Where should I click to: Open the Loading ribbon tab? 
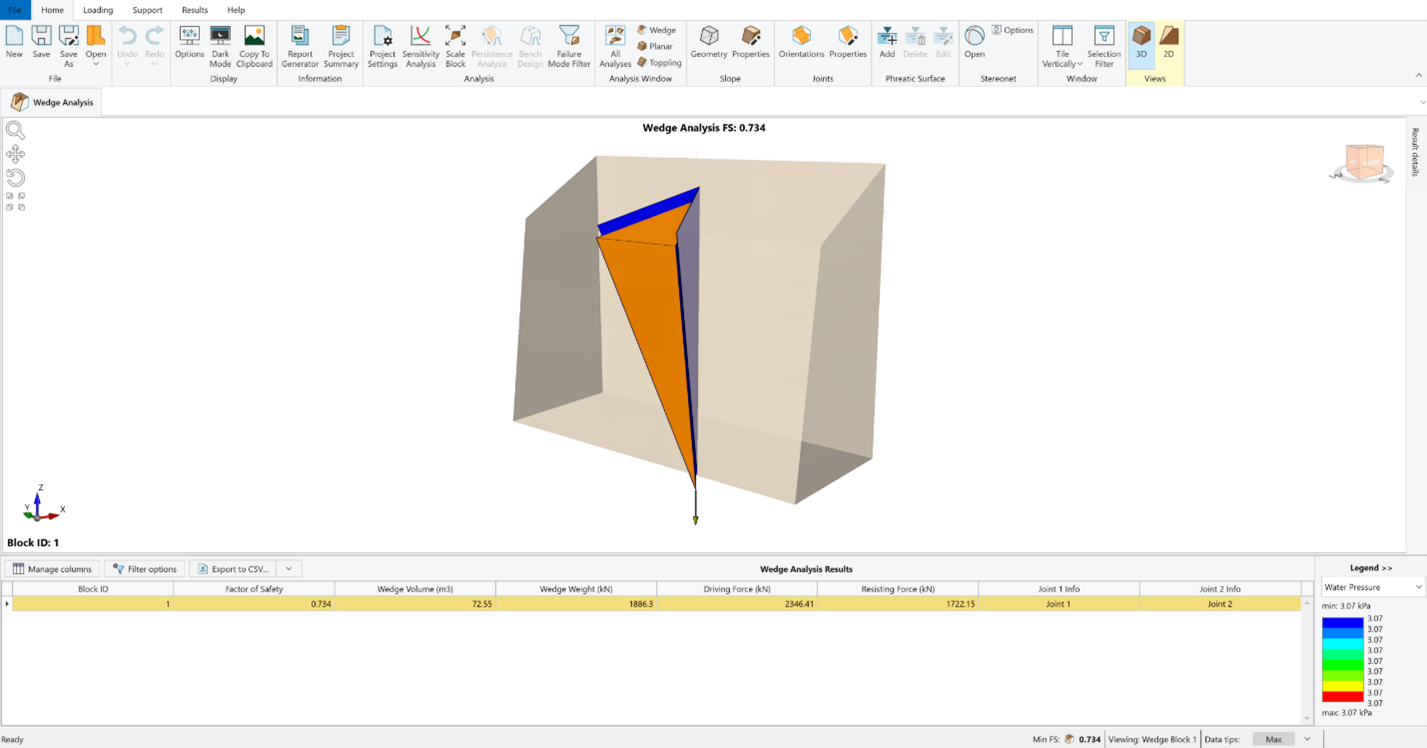98,10
